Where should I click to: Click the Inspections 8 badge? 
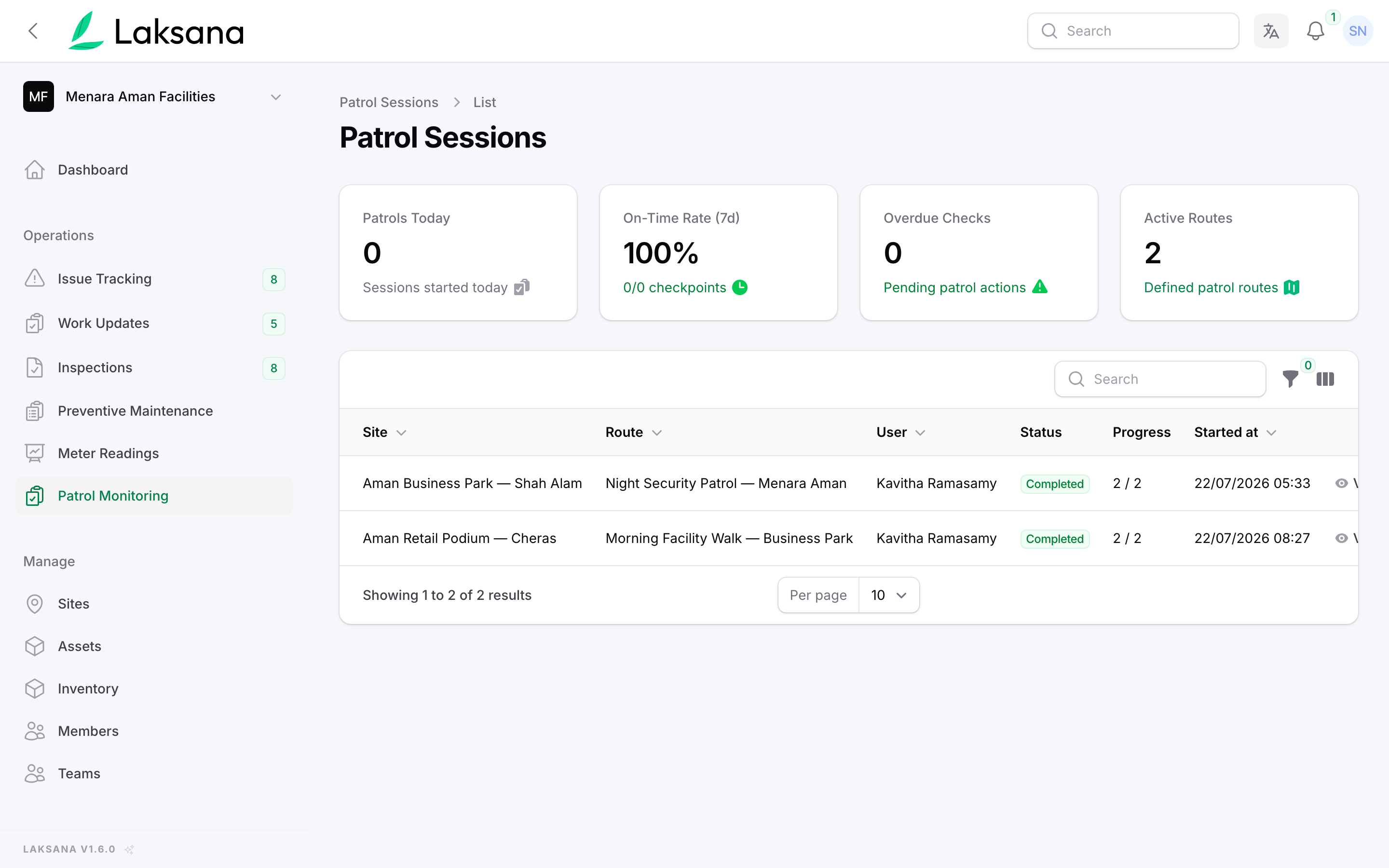pyautogui.click(x=274, y=368)
